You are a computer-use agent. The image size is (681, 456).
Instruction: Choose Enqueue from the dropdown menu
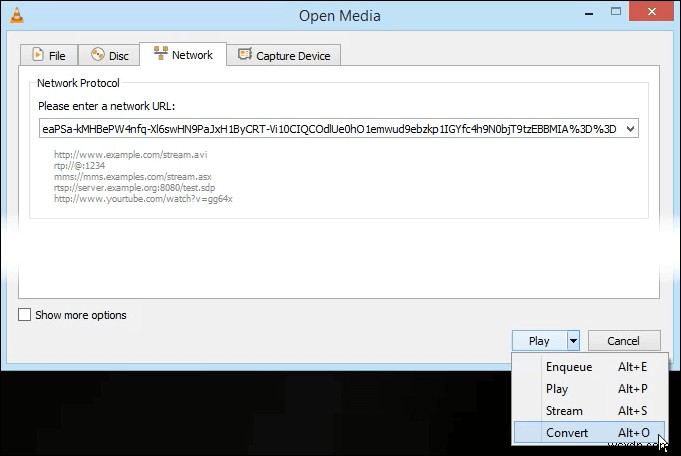[x=589, y=367]
